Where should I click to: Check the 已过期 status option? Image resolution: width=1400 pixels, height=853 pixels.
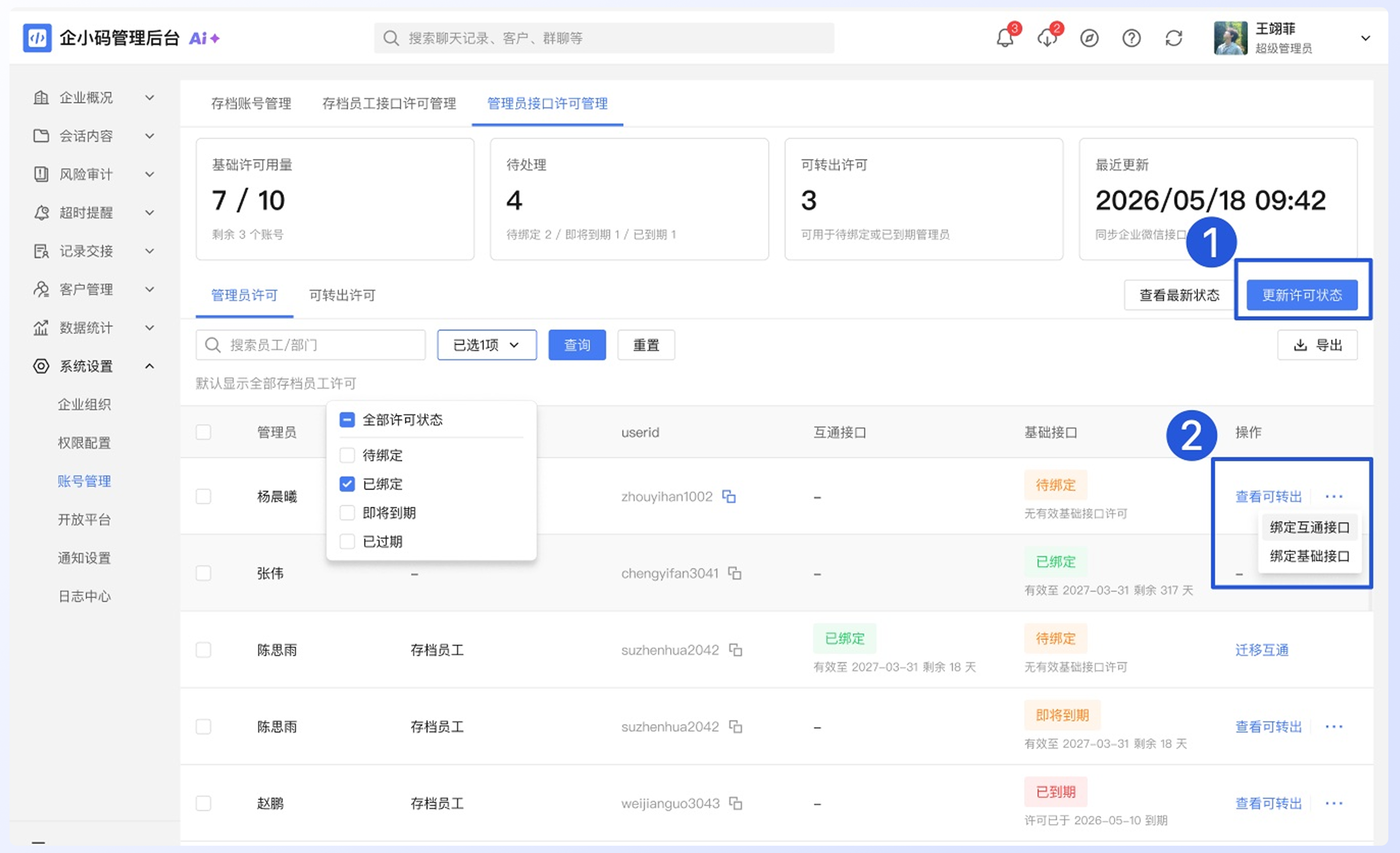pos(347,541)
